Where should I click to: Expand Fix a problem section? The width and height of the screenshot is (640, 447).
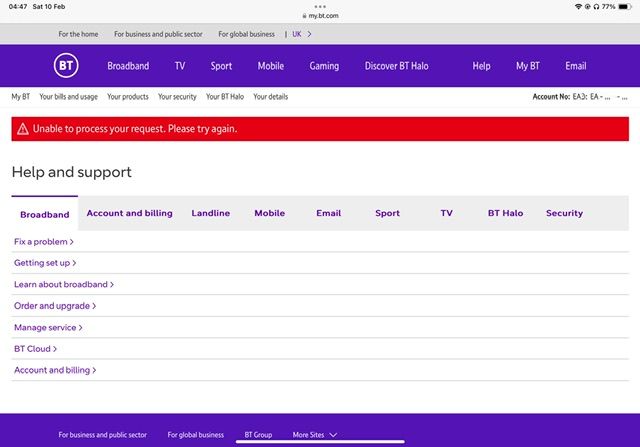point(44,242)
